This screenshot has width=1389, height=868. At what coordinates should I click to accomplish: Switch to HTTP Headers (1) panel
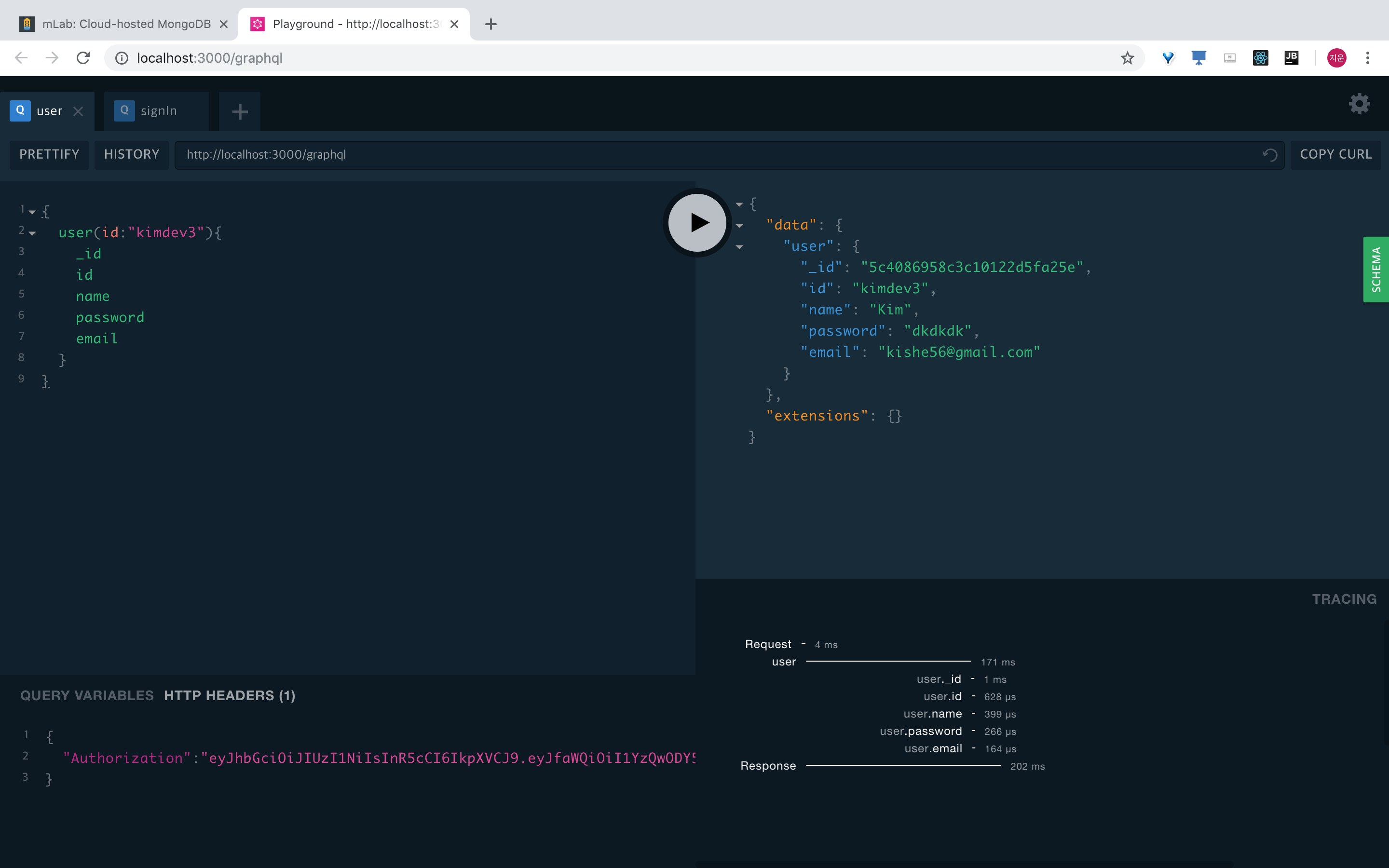point(230,696)
